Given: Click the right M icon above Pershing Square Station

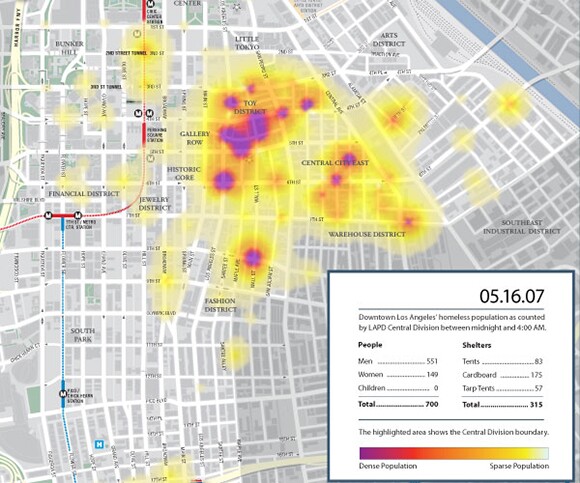Looking at the screenshot, I should [x=149, y=113].
